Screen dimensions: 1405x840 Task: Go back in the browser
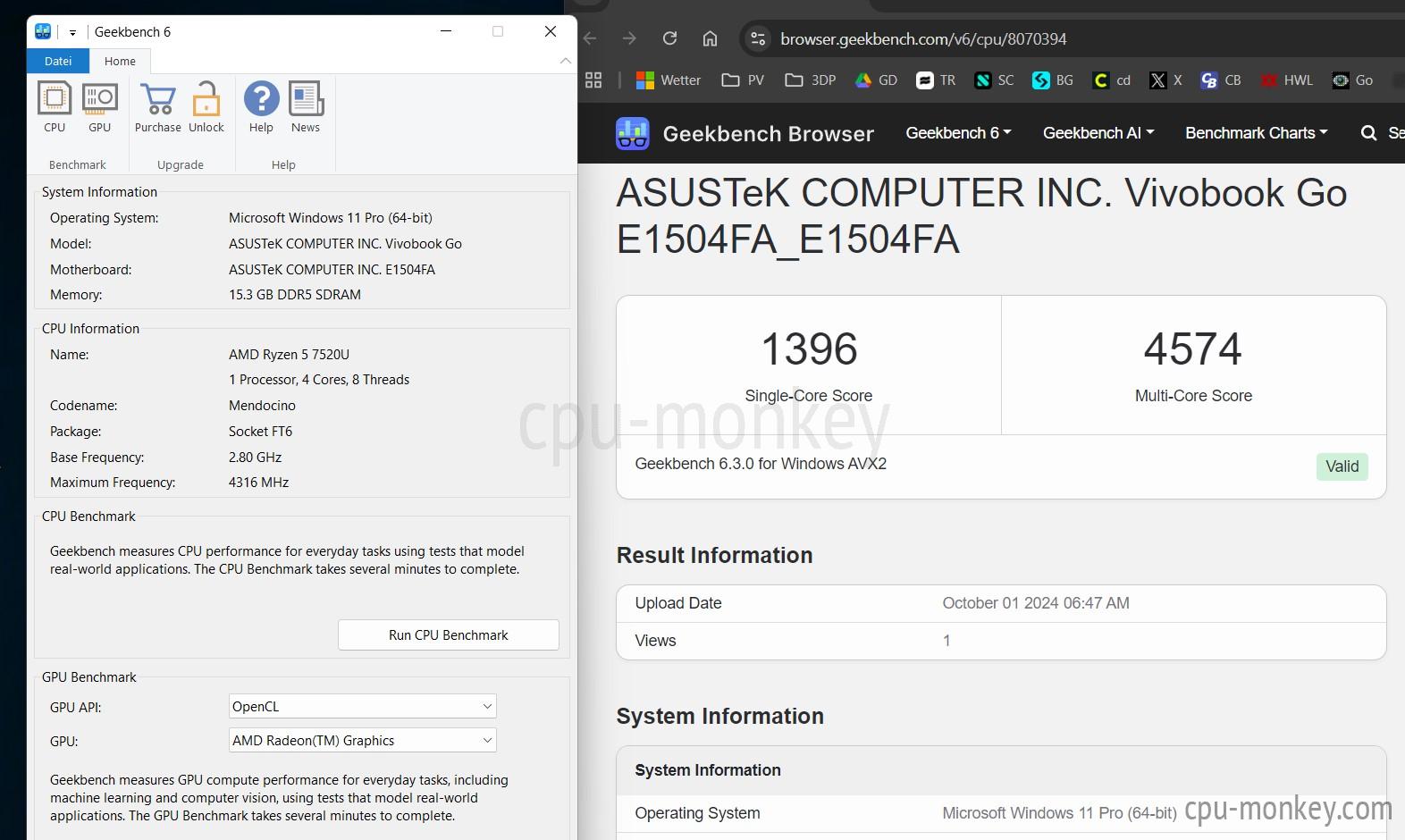[x=590, y=38]
